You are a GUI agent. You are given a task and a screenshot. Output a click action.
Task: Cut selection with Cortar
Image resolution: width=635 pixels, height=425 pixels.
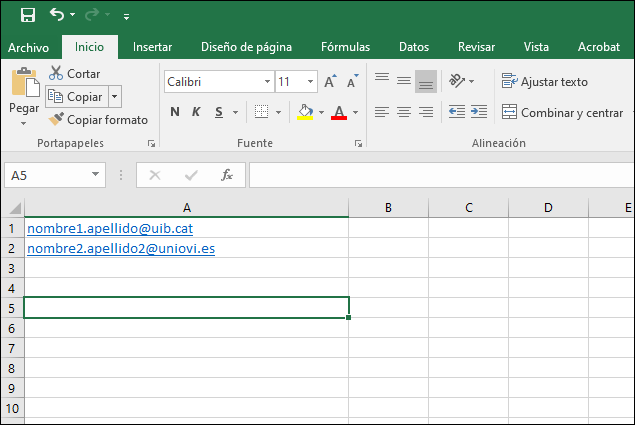click(75, 73)
